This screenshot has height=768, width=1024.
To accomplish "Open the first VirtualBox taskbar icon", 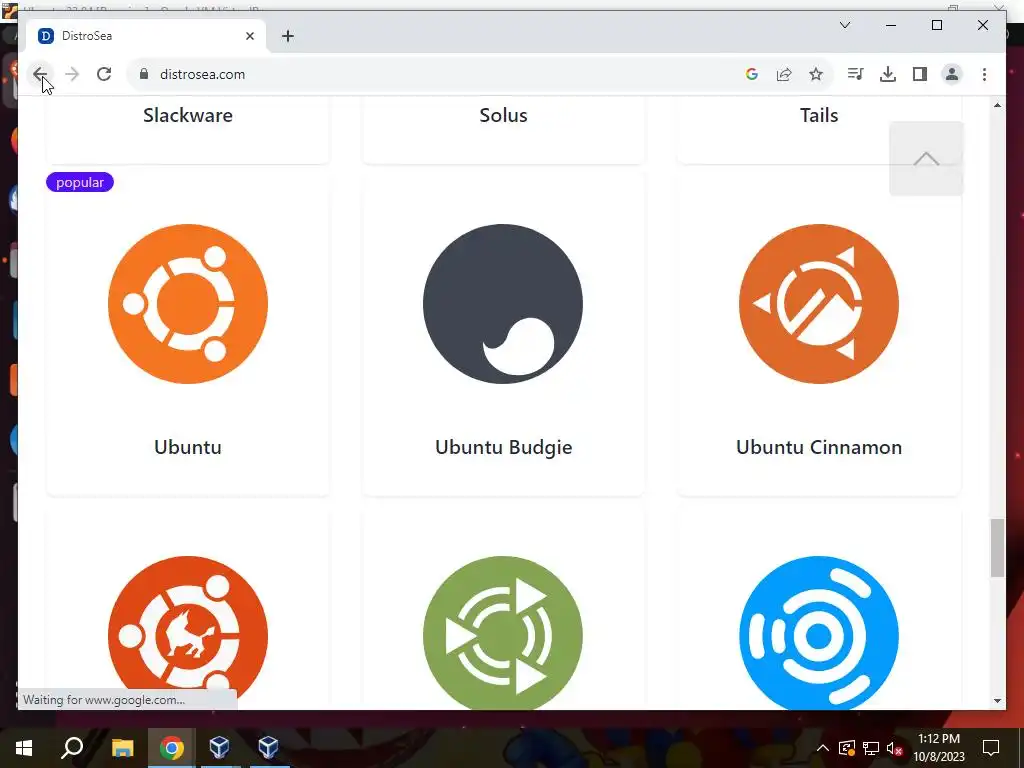I will pyautogui.click(x=219, y=747).
